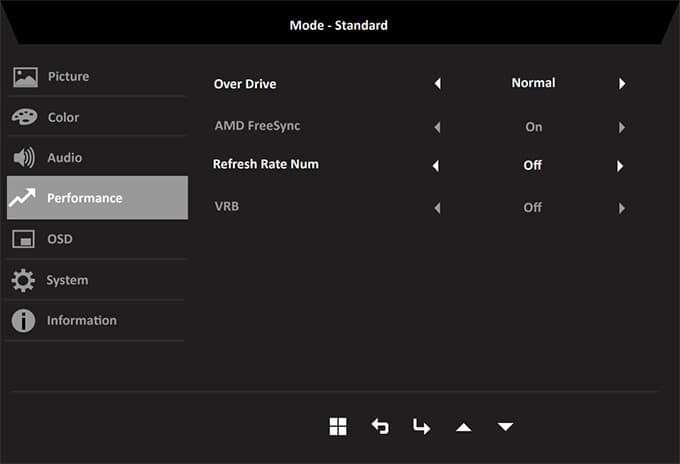Click the Picture landscape icon

coord(25,77)
